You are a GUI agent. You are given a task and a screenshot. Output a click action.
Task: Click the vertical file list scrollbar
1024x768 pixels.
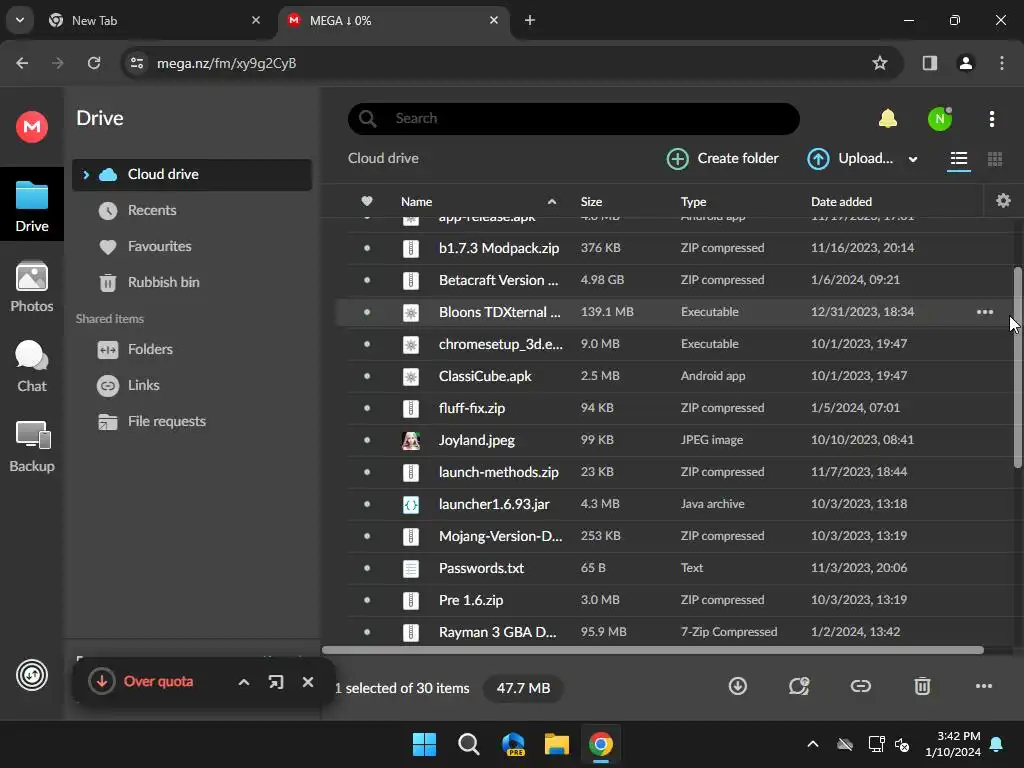(1017, 367)
